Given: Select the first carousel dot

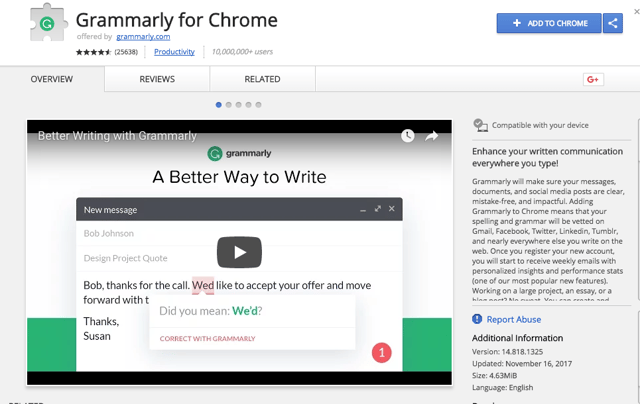Looking at the screenshot, I should point(218,105).
